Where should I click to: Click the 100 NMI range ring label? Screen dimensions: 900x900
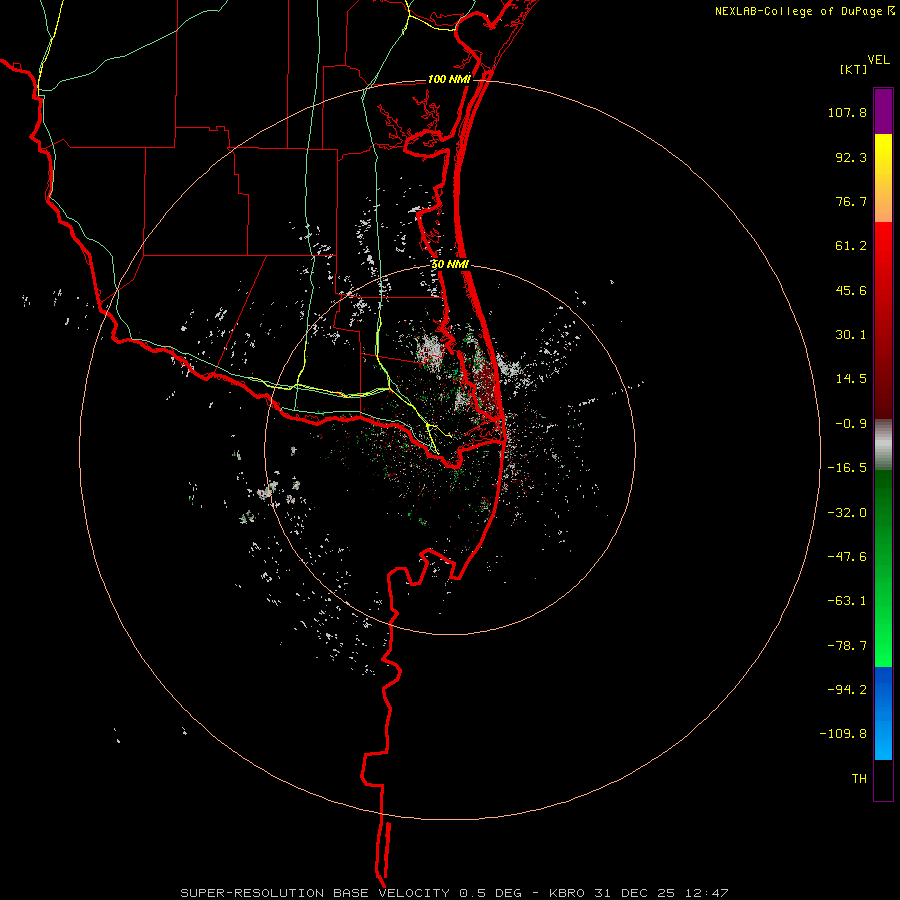click(449, 79)
